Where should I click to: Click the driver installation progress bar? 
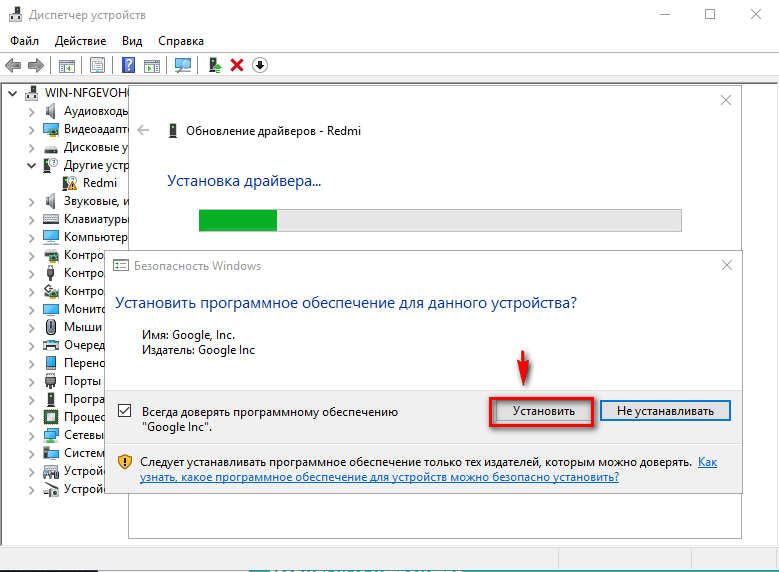[x=440, y=221]
